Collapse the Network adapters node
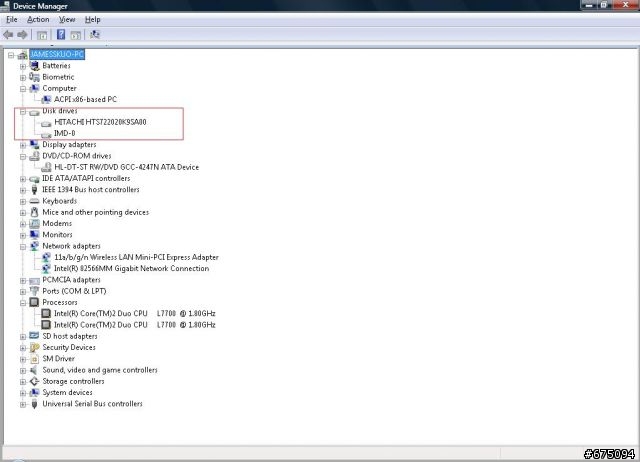Screen dimensions: 640x462 pyautogui.click(x=23, y=247)
